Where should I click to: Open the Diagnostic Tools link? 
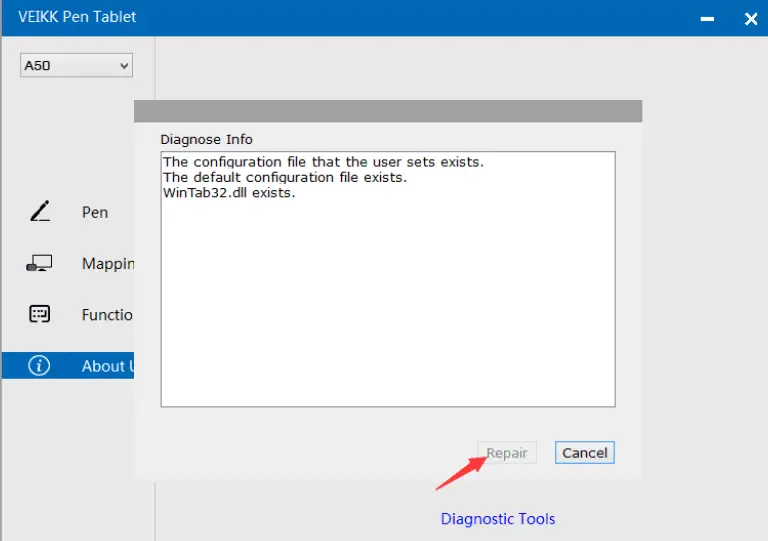coord(498,518)
